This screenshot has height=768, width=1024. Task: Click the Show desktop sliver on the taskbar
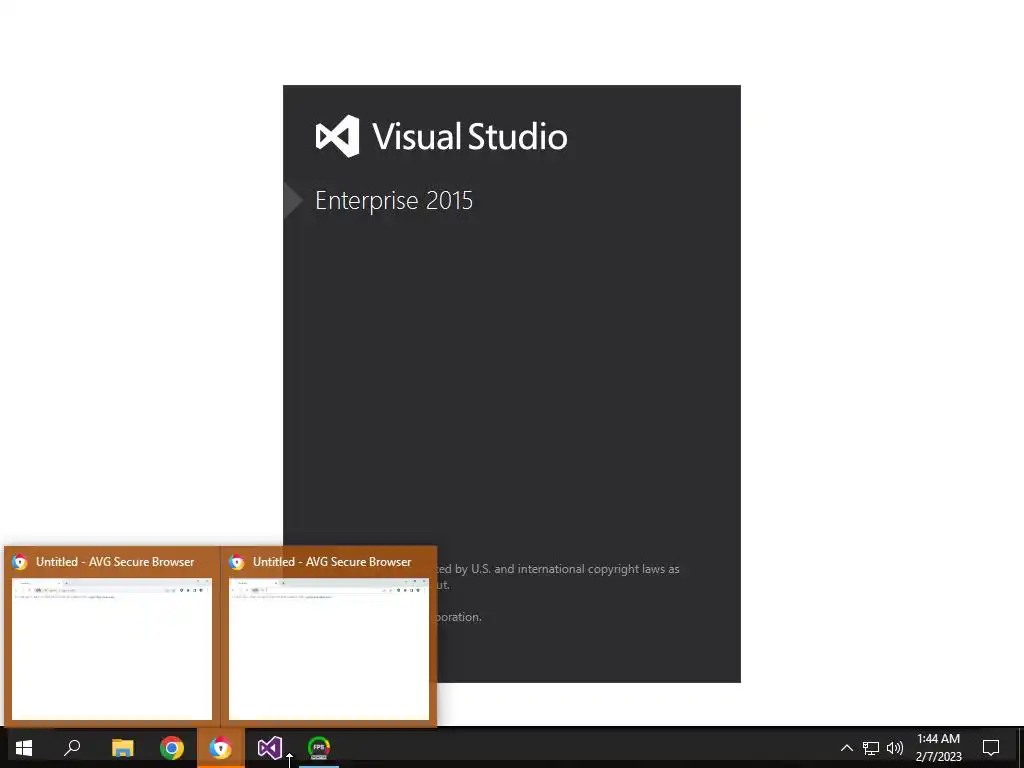pos(1020,748)
